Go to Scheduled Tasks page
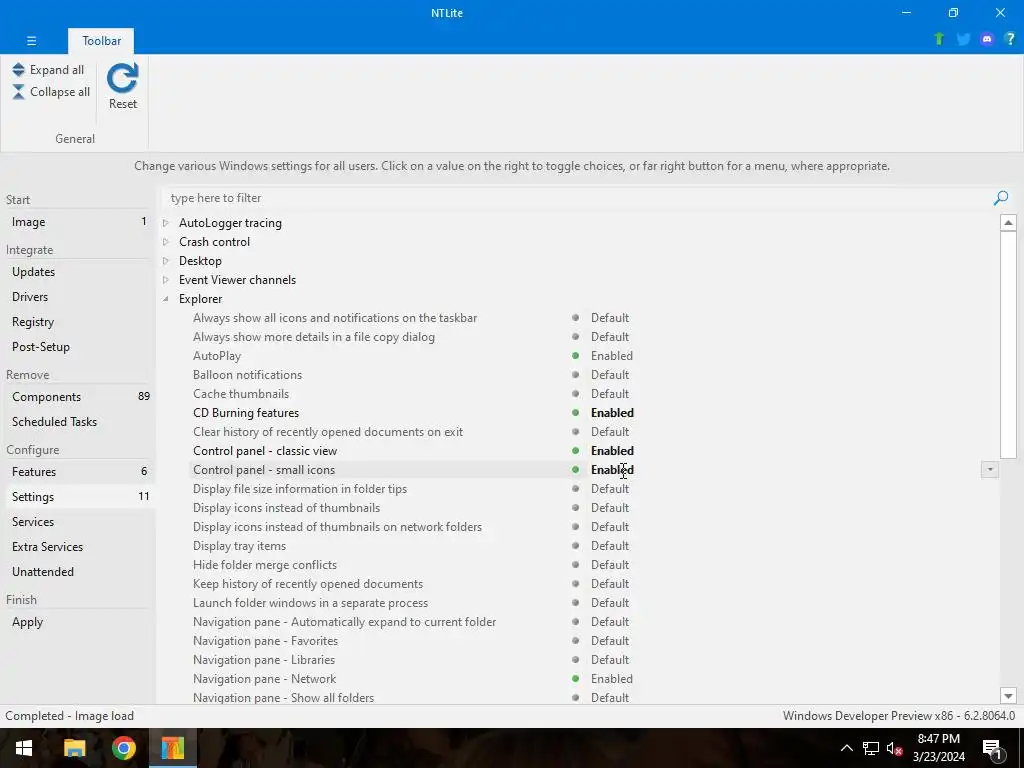 [x=79, y=422]
